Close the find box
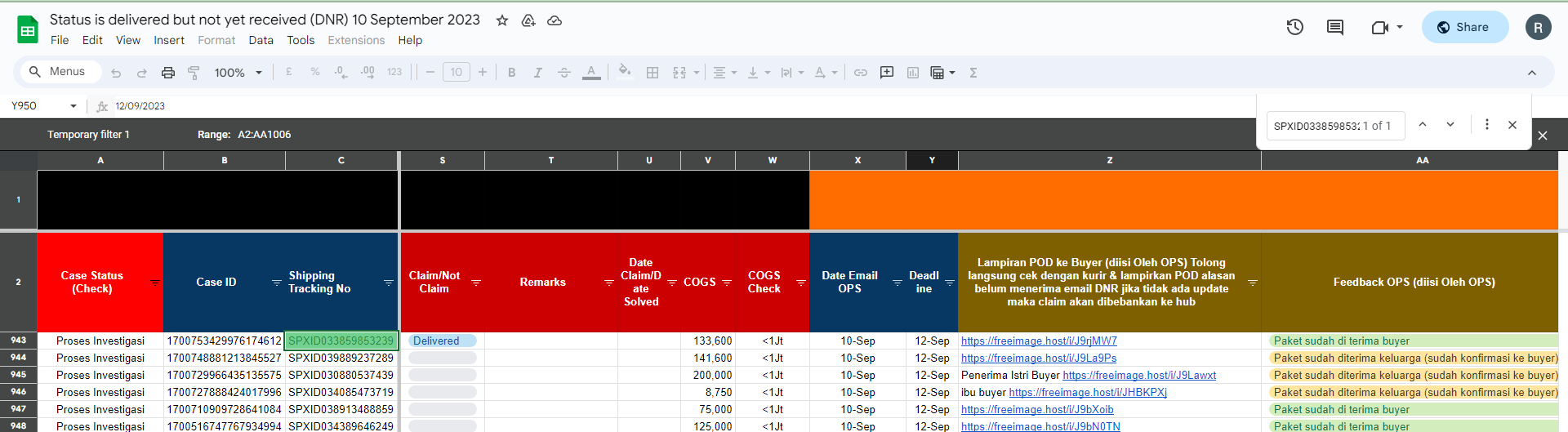 (x=1512, y=125)
